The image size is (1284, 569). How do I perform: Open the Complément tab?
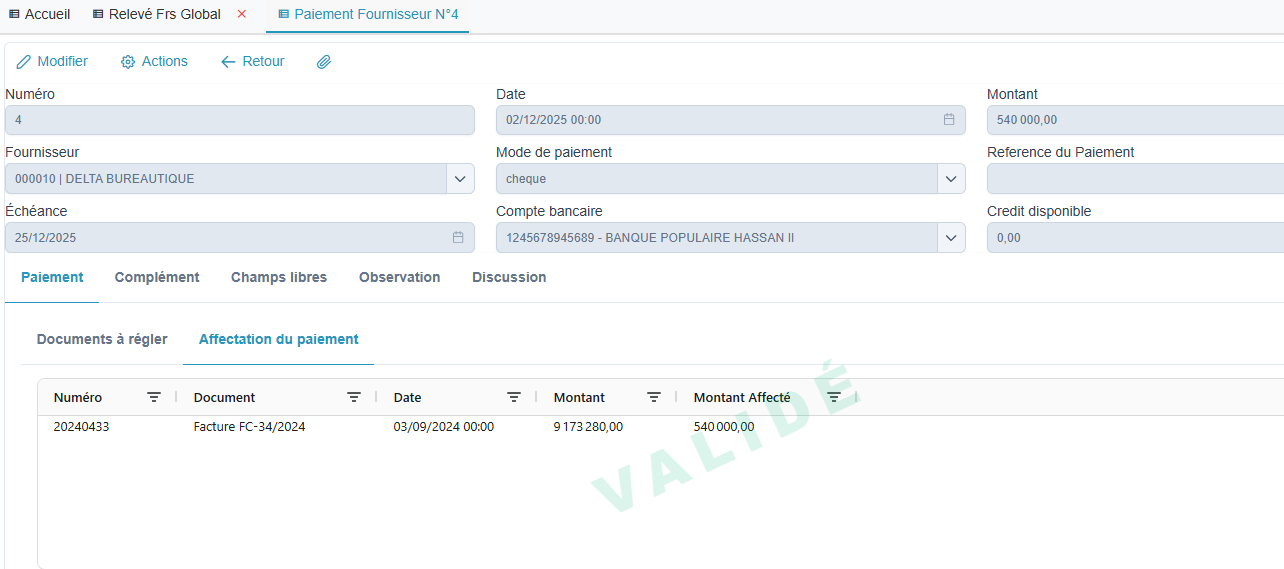157,277
